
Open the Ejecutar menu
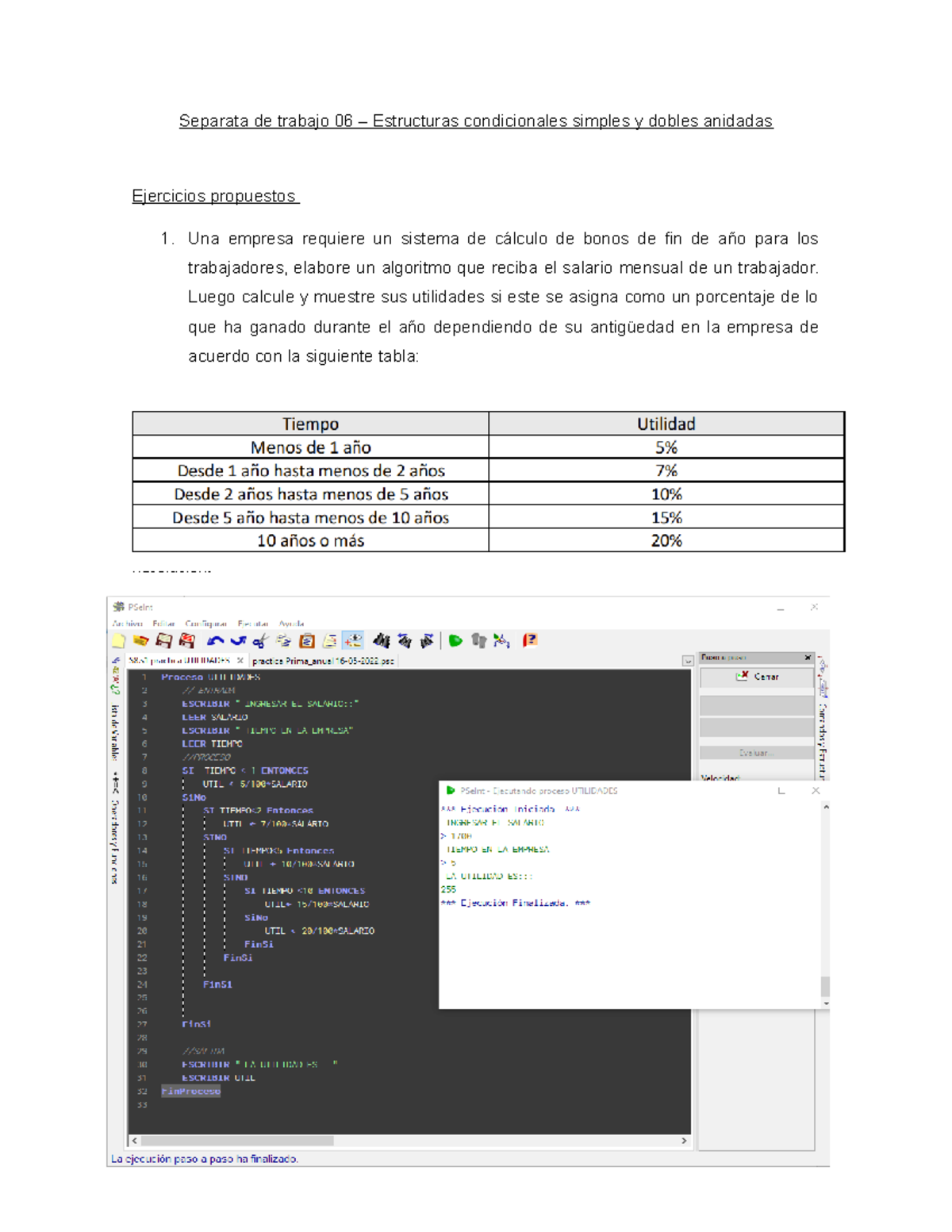click(252, 624)
